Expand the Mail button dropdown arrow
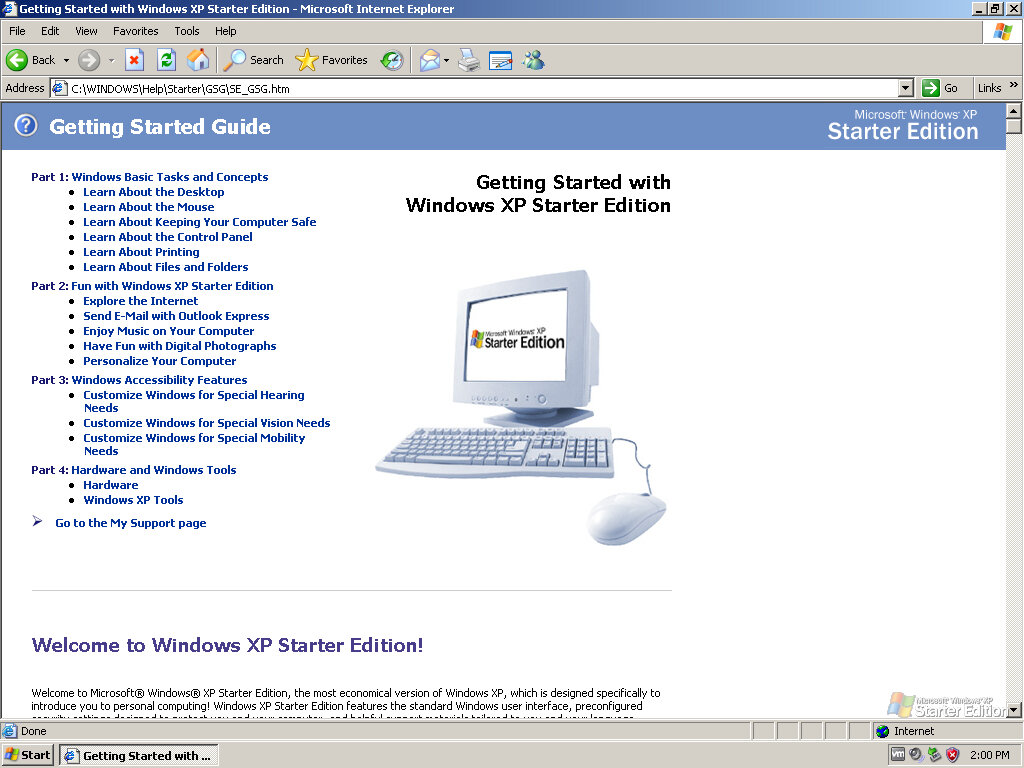1024x768 pixels. click(x=446, y=60)
